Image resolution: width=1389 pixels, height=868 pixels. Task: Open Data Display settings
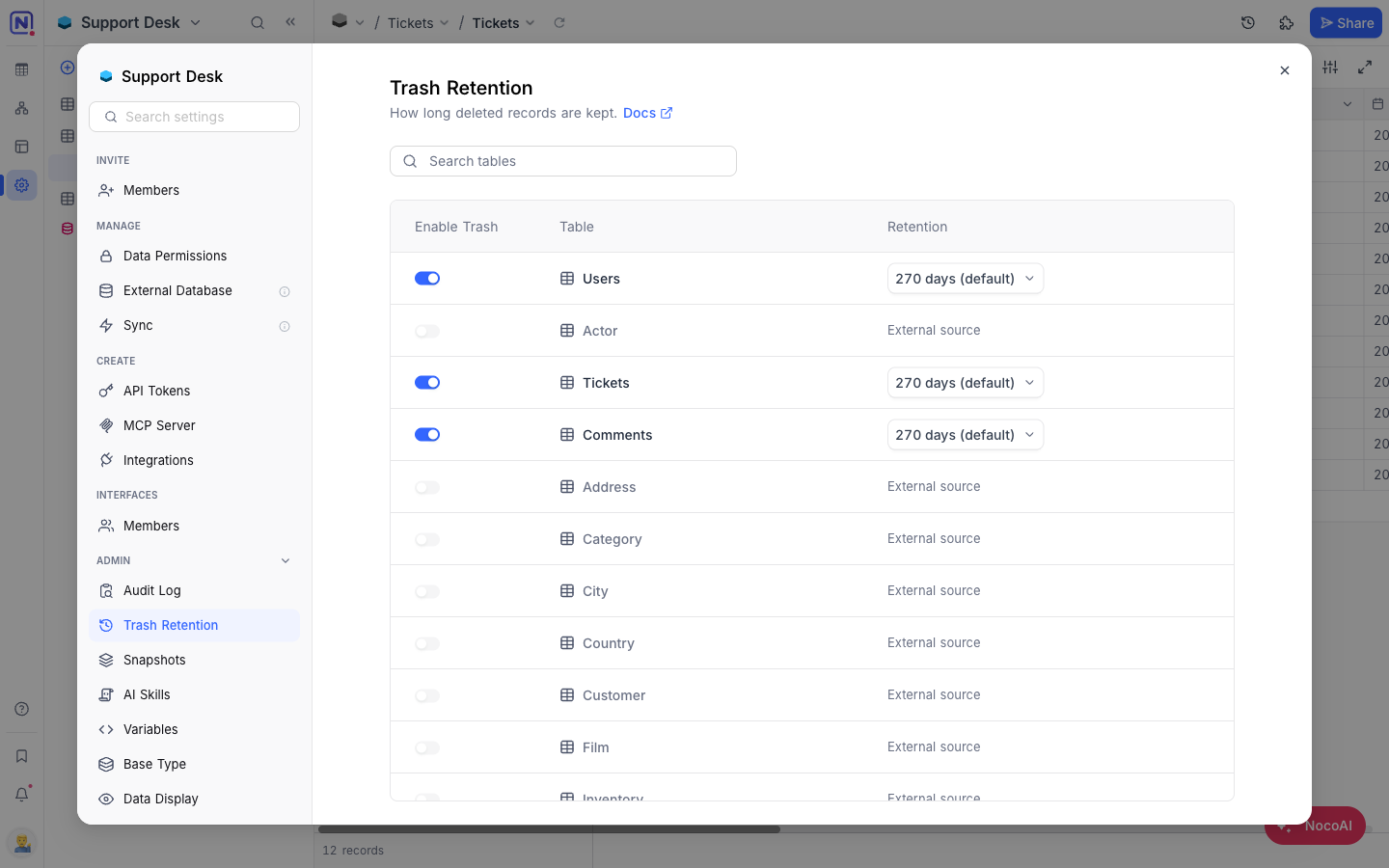(x=194, y=799)
